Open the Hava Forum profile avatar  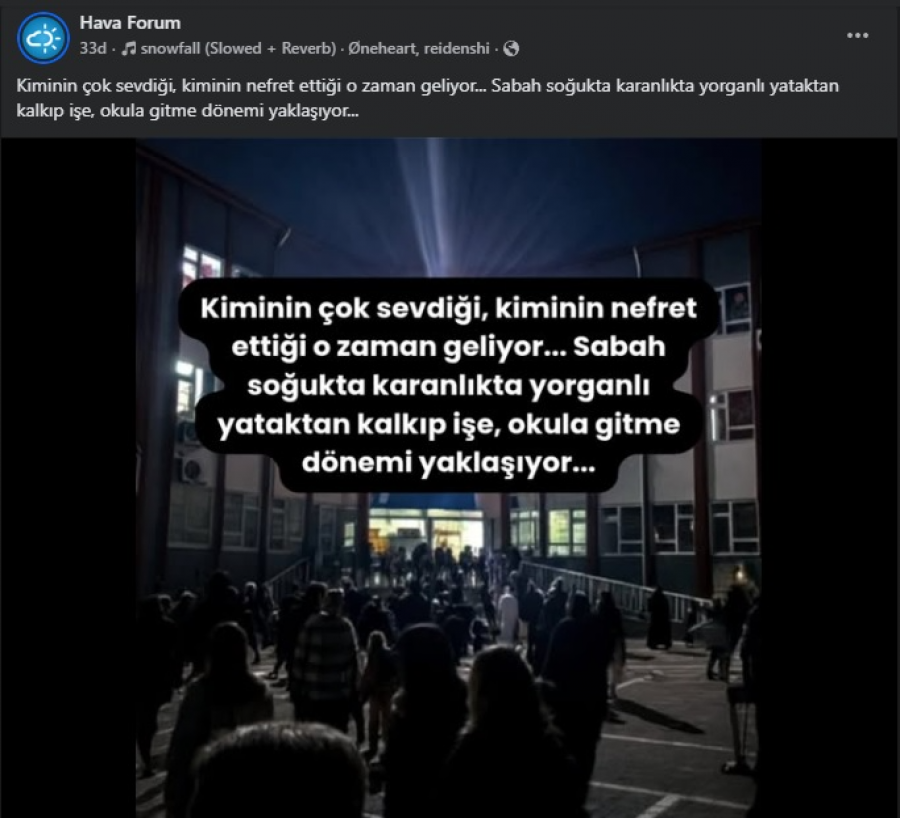[x=43, y=37]
